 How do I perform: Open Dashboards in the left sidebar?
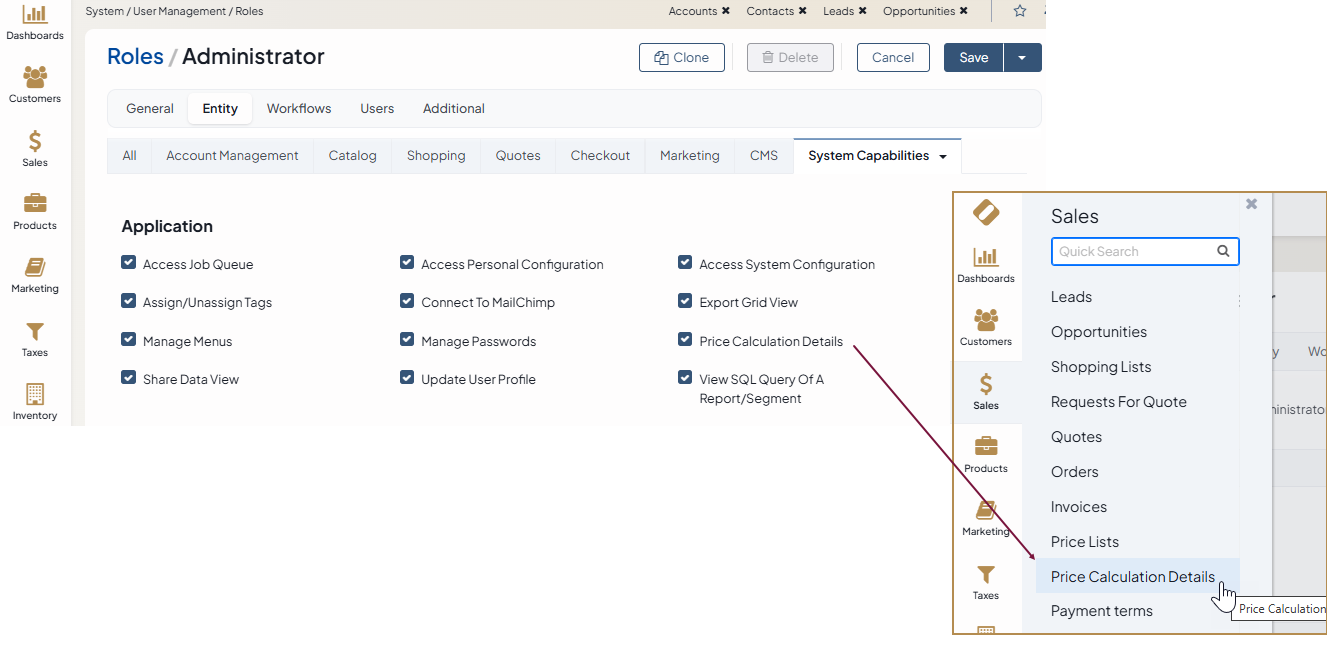35,22
